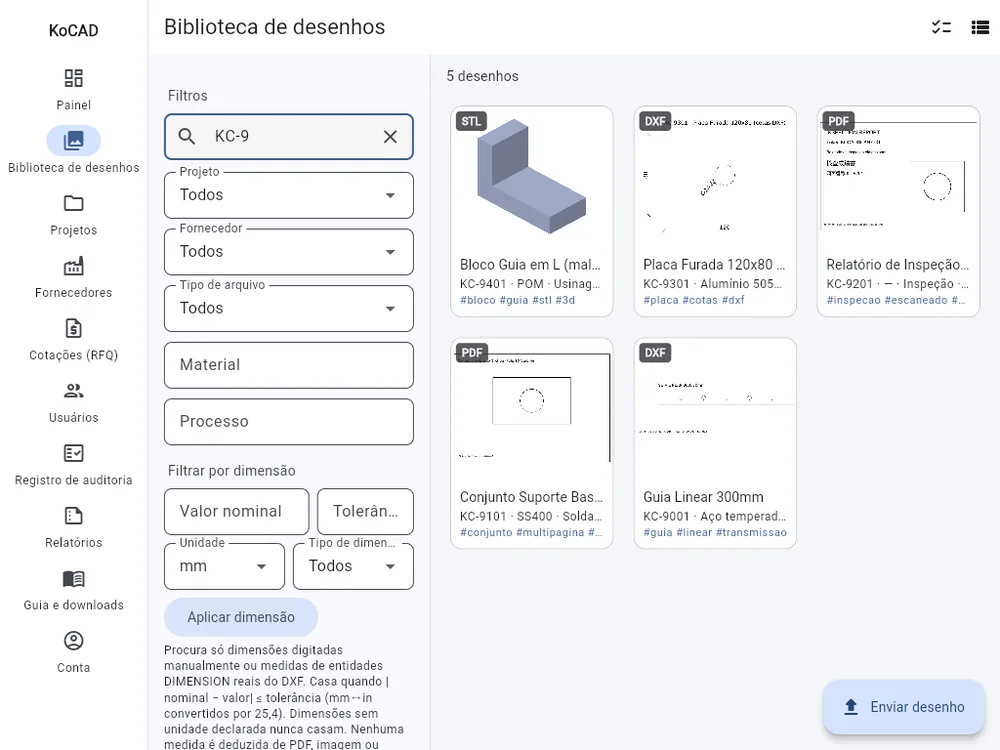The height and width of the screenshot is (750, 1000).
Task: Switch to list view icon
Action: 980,27
